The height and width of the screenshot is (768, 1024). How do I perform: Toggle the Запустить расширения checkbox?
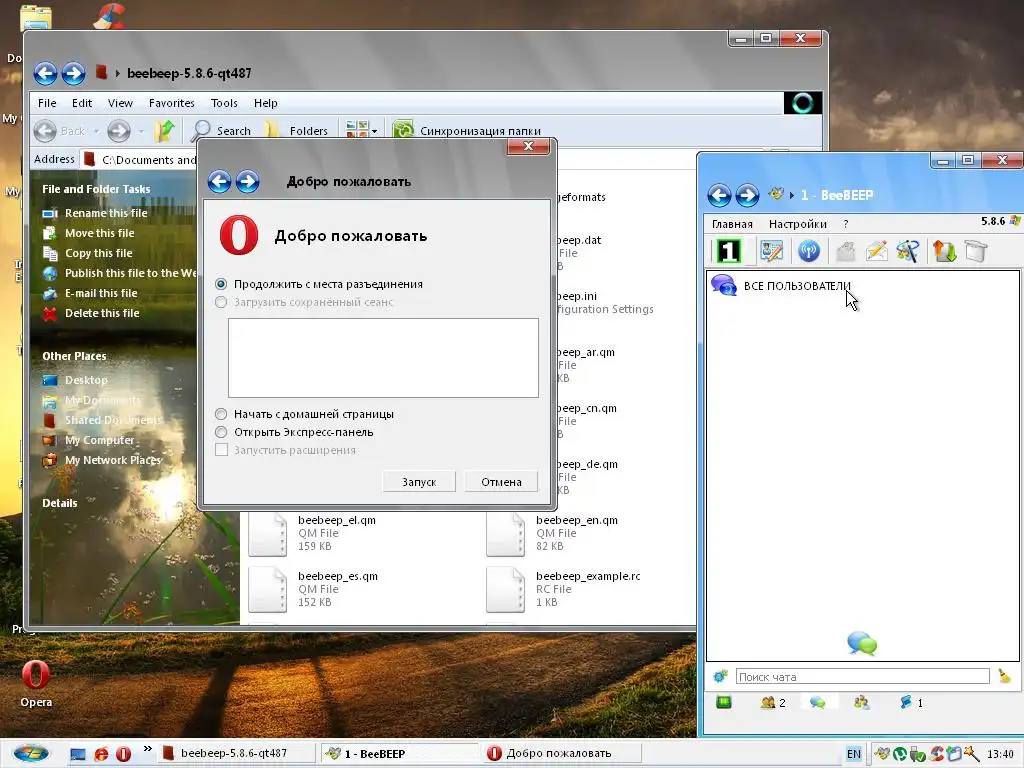(221, 450)
